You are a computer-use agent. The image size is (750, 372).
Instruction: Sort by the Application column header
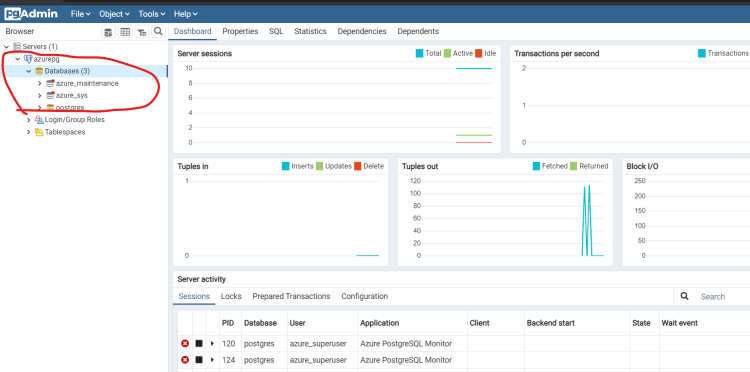point(412,323)
